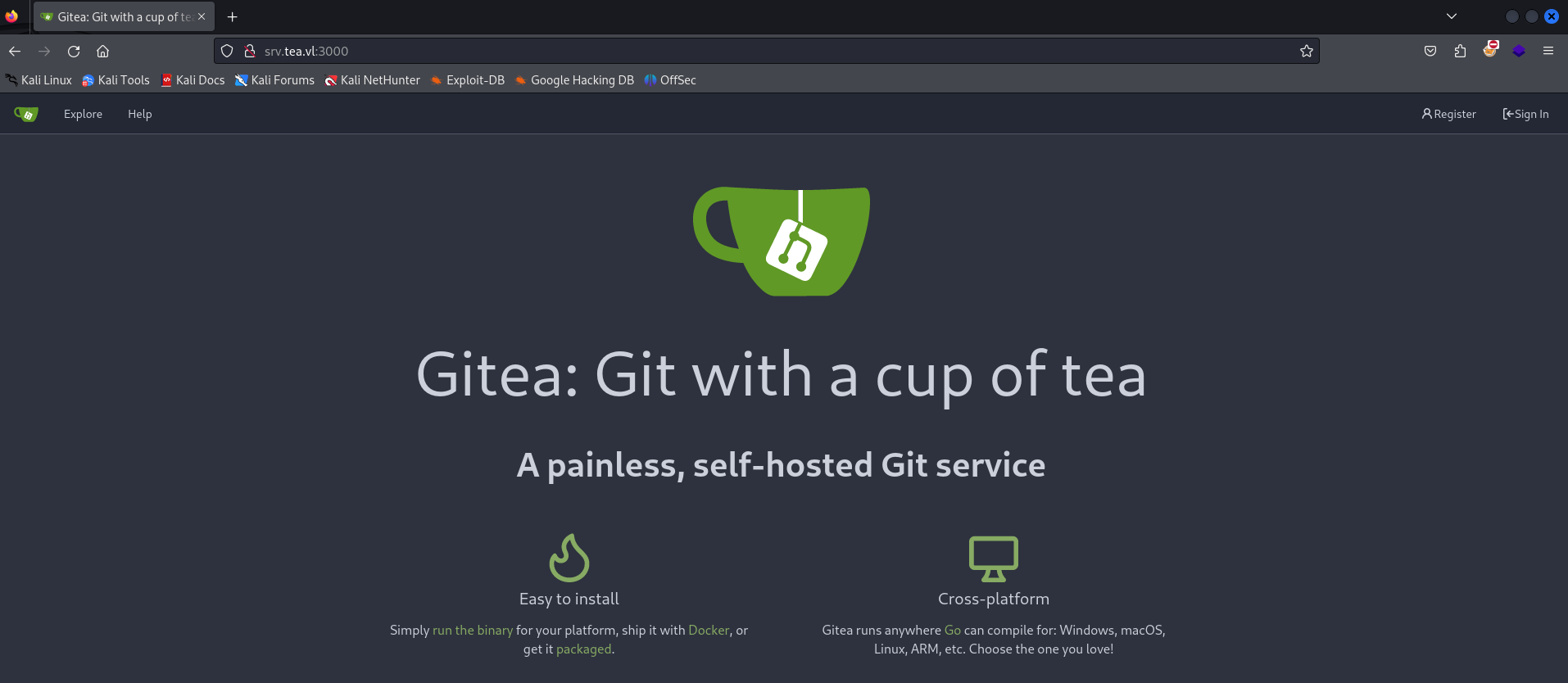Click the Sign In link

[1525, 115]
